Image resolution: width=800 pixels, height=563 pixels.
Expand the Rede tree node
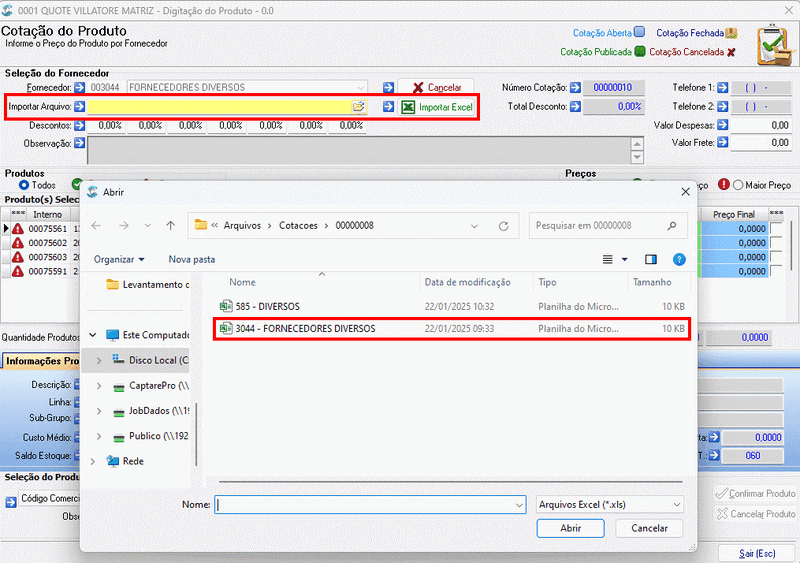[x=92, y=461]
